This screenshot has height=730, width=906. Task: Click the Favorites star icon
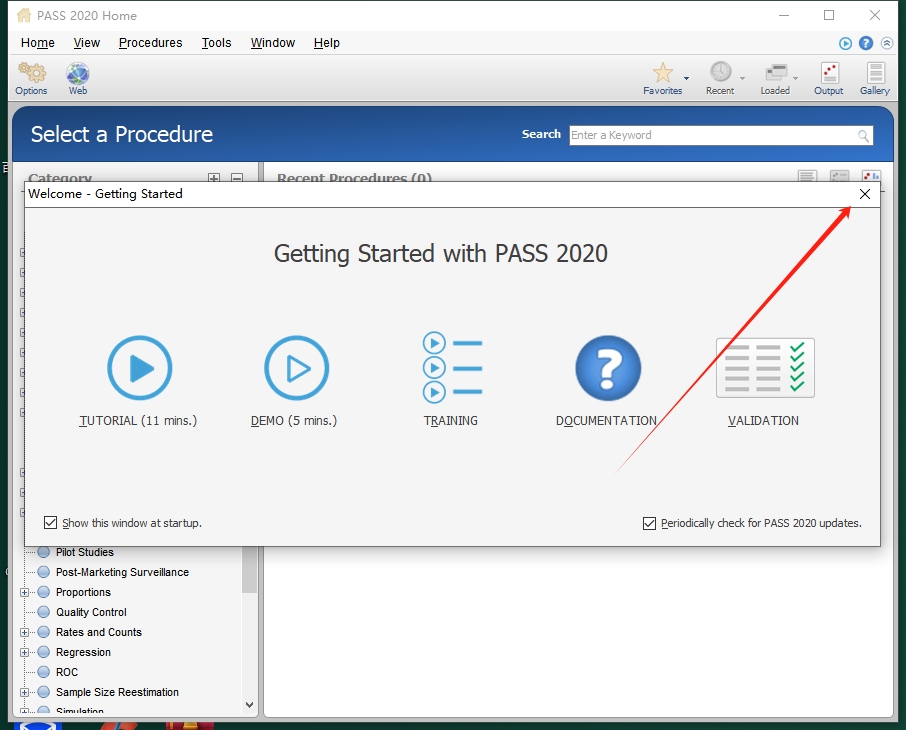click(x=663, y=73)
